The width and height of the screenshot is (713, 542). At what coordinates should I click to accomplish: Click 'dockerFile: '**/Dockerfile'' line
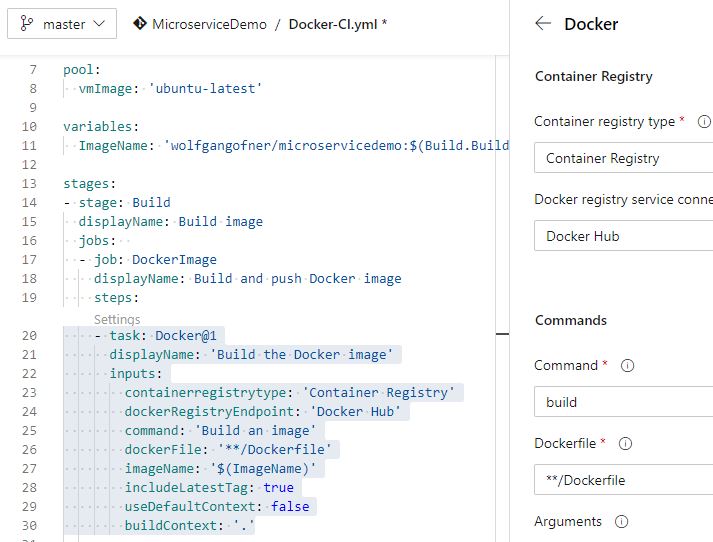click(x=228, y=450)
